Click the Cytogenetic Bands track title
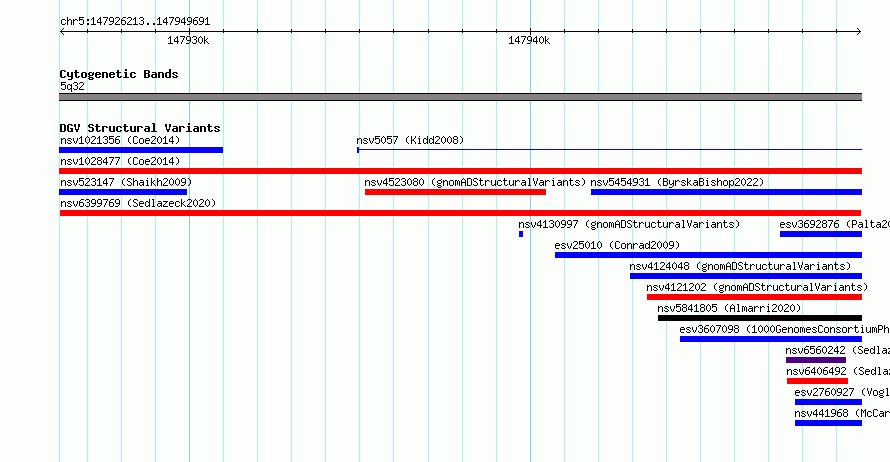Viewport: 890px width, 462px height. [119, 74]
